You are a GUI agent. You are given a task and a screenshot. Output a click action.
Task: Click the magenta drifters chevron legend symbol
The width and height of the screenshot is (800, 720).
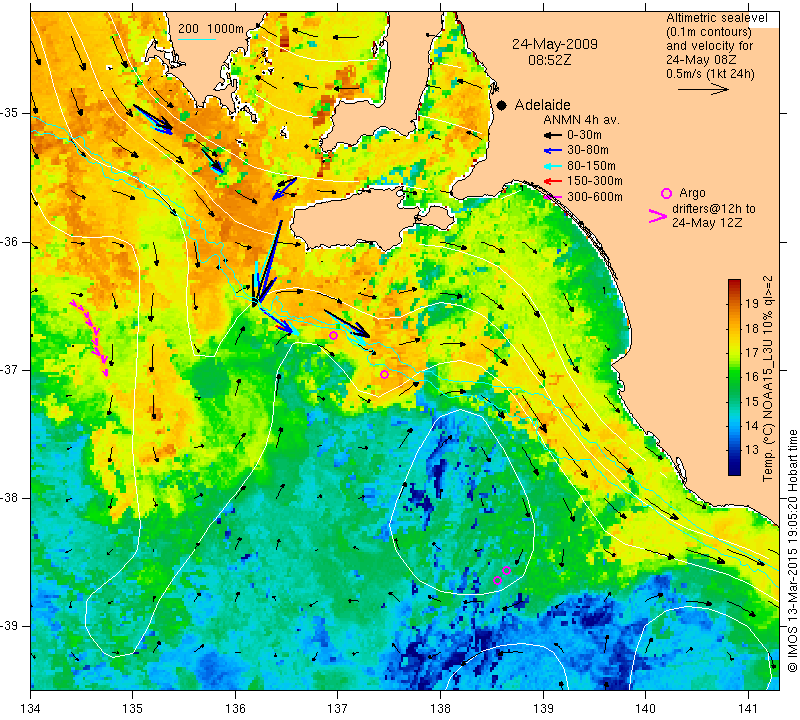658,216
